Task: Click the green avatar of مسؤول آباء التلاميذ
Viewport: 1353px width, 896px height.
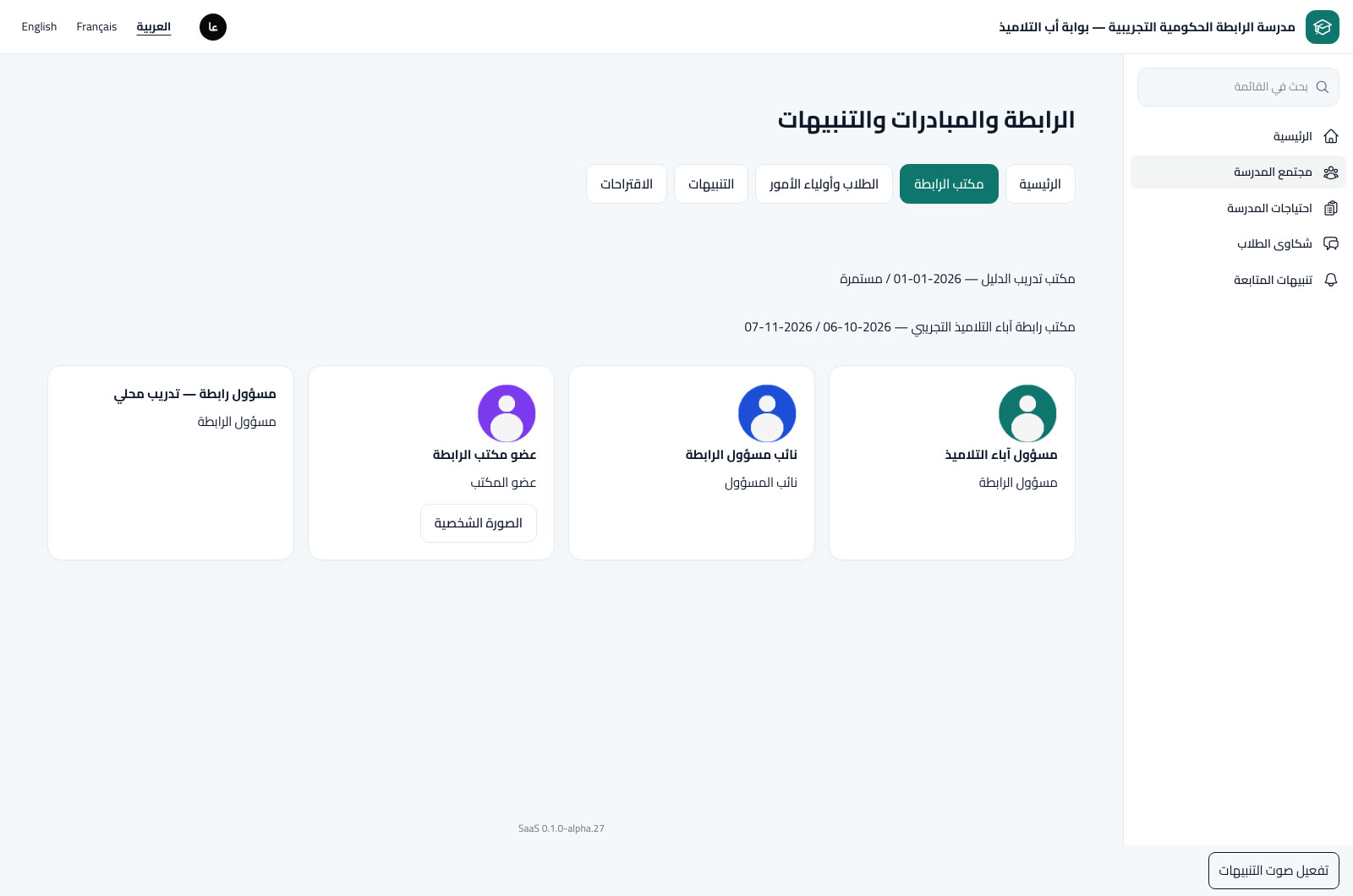Action: pyautogui.click(x=1028, y=413)
